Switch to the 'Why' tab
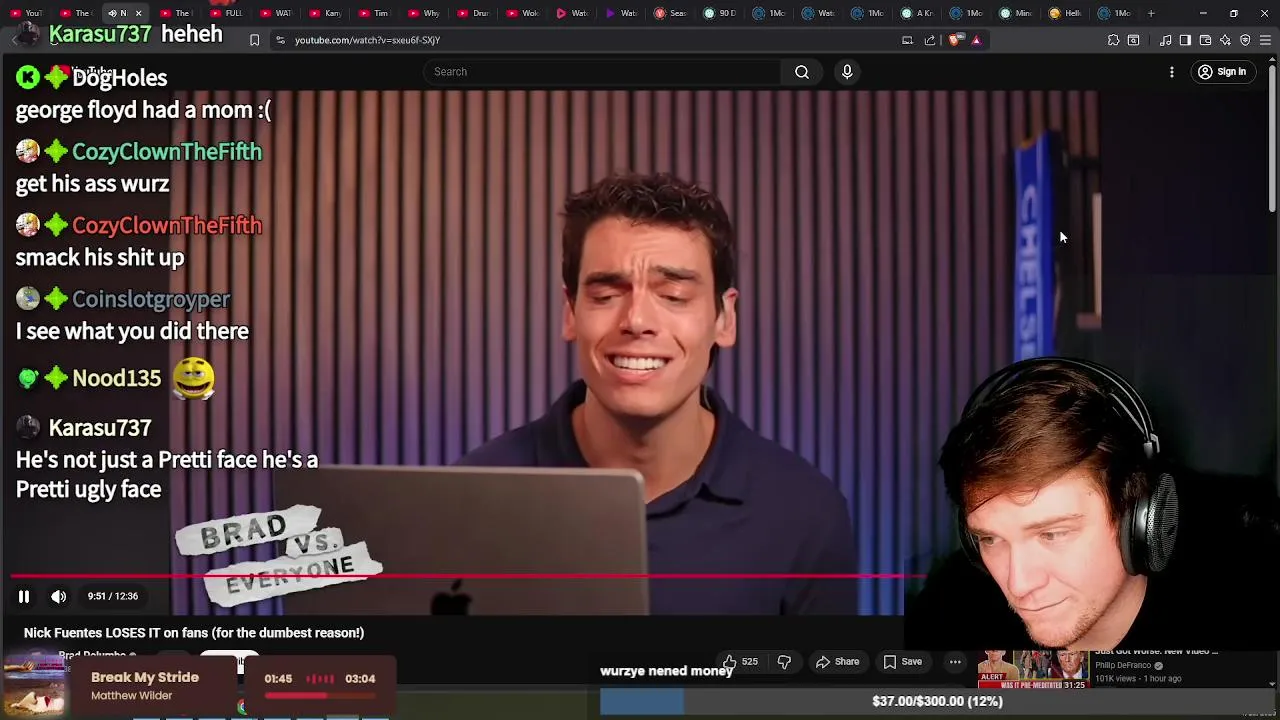Screen dimensions: 1280x720 point(423,13)
